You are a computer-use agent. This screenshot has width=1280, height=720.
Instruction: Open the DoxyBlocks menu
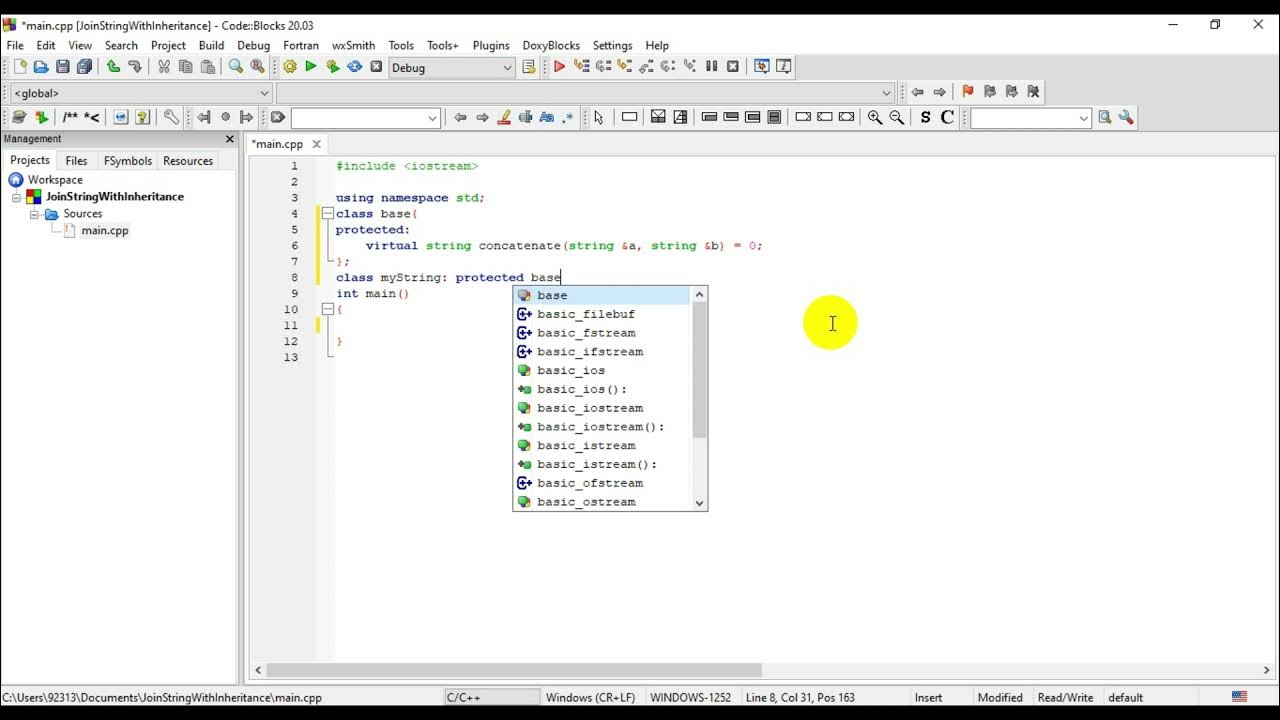[551, 45]
